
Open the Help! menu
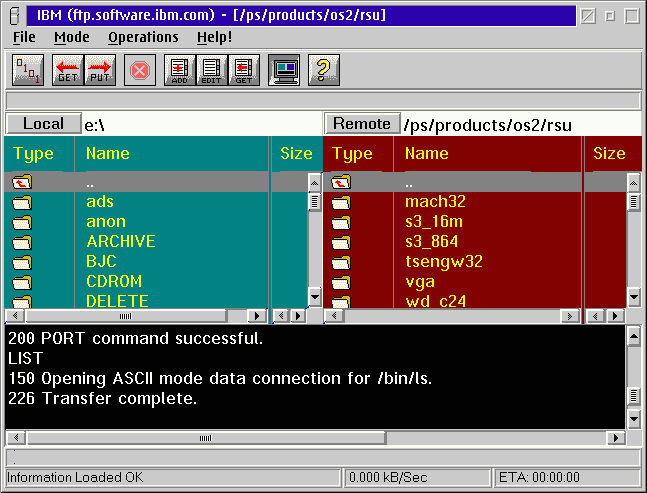215,38
